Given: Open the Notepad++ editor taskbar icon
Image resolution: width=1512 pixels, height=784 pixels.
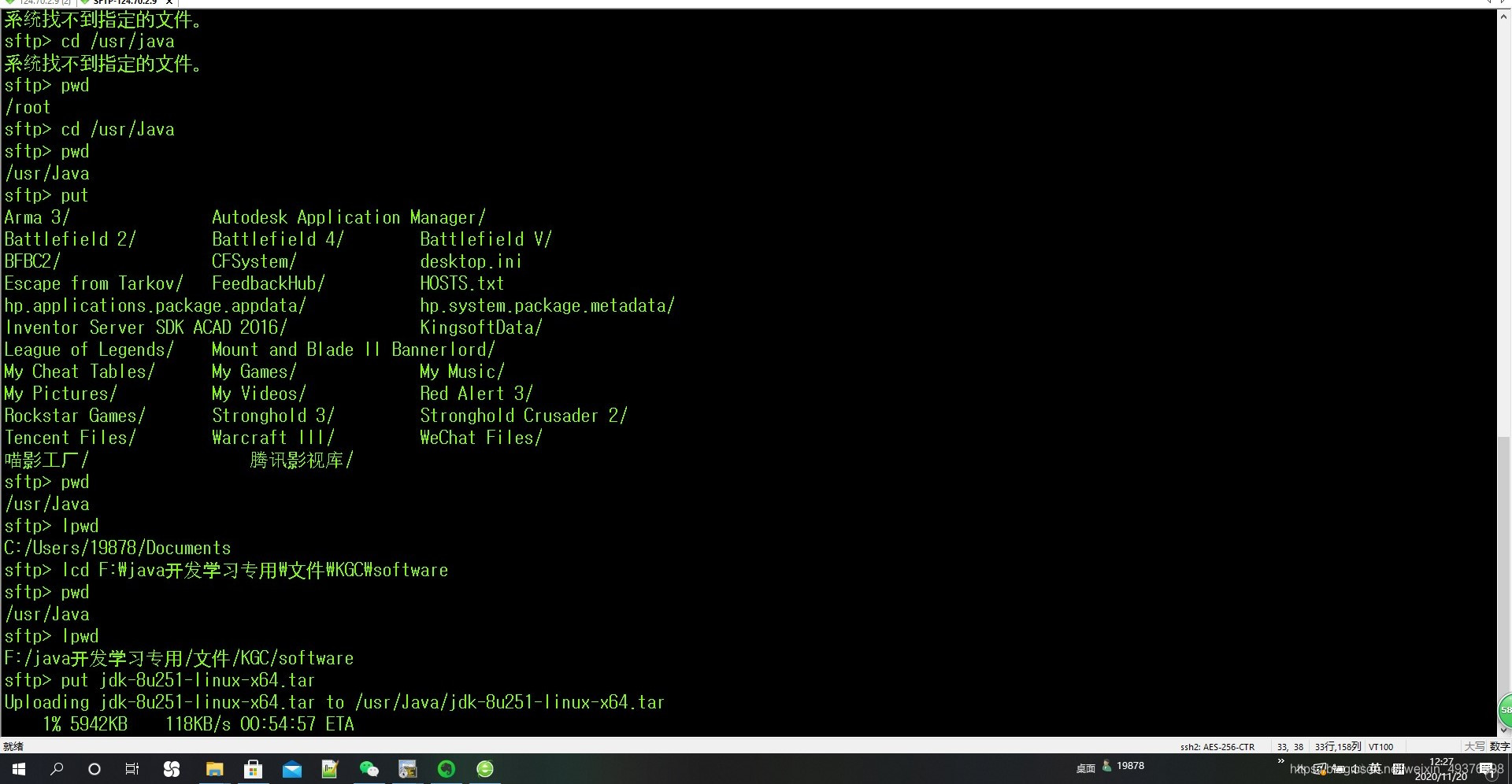Looking at the screenshot, I should pos(330,769).
